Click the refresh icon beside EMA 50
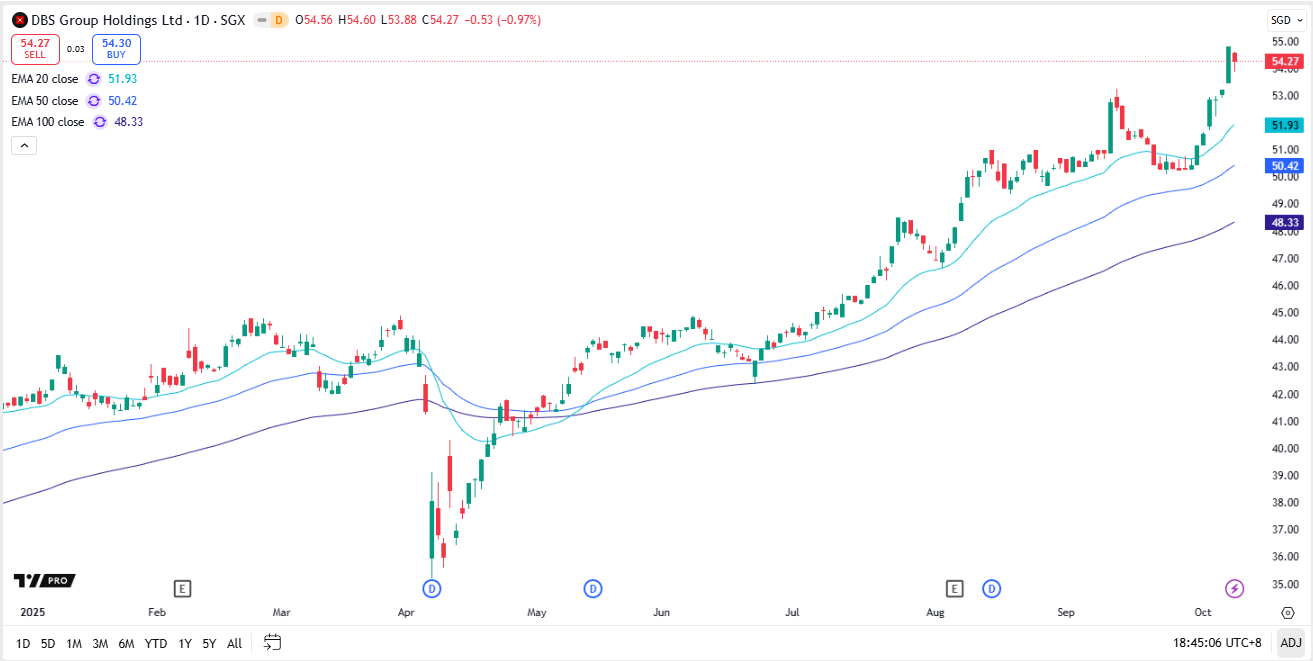 tap(94, 100)
